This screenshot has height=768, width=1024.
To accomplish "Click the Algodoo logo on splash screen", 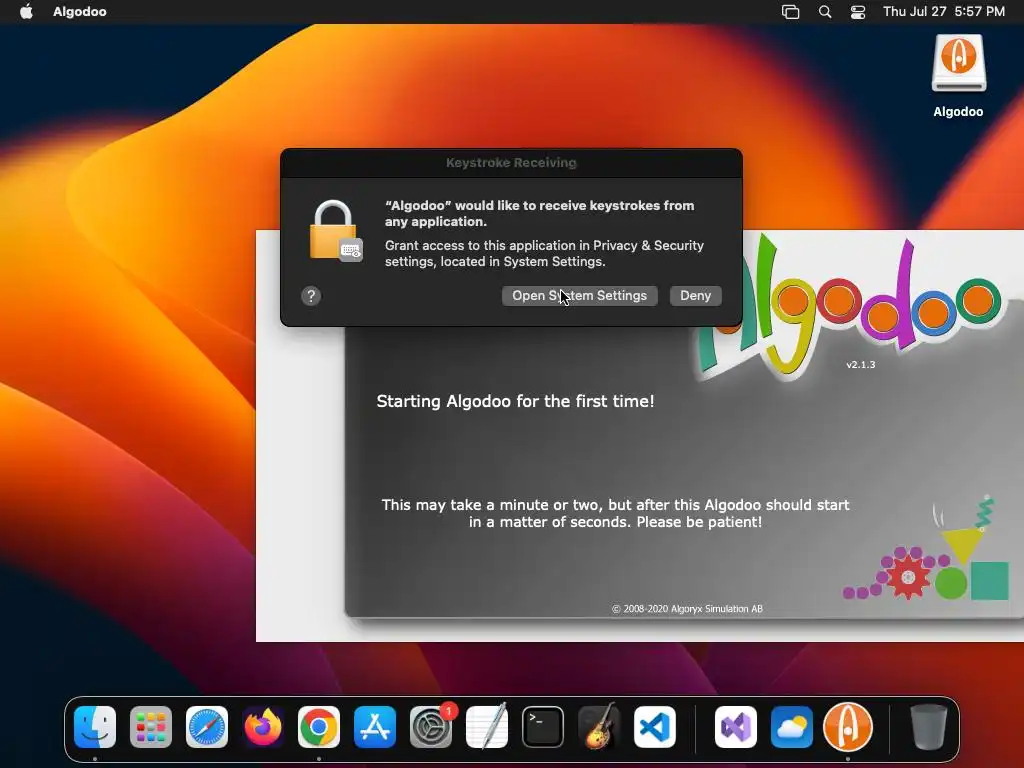I will (x=849, y=307).
